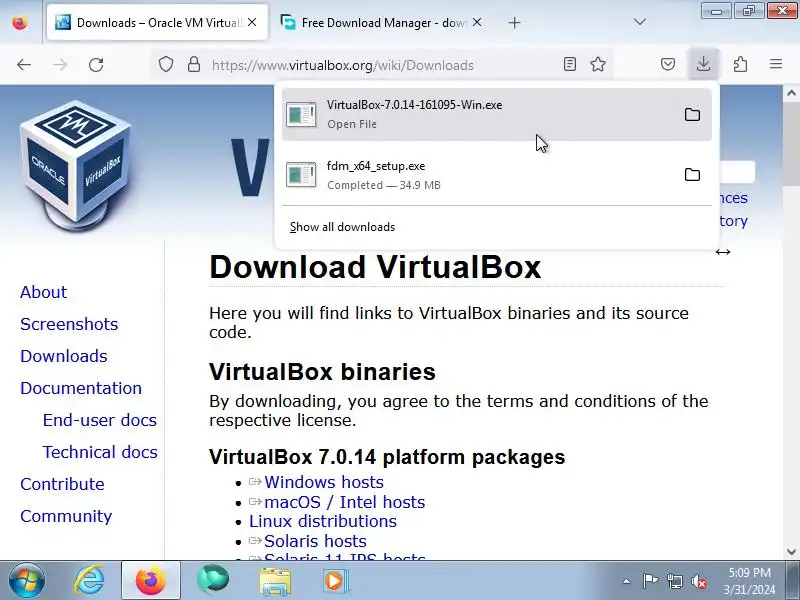Open End-user docs link
The image size is (800, 600).
point(99,420)
